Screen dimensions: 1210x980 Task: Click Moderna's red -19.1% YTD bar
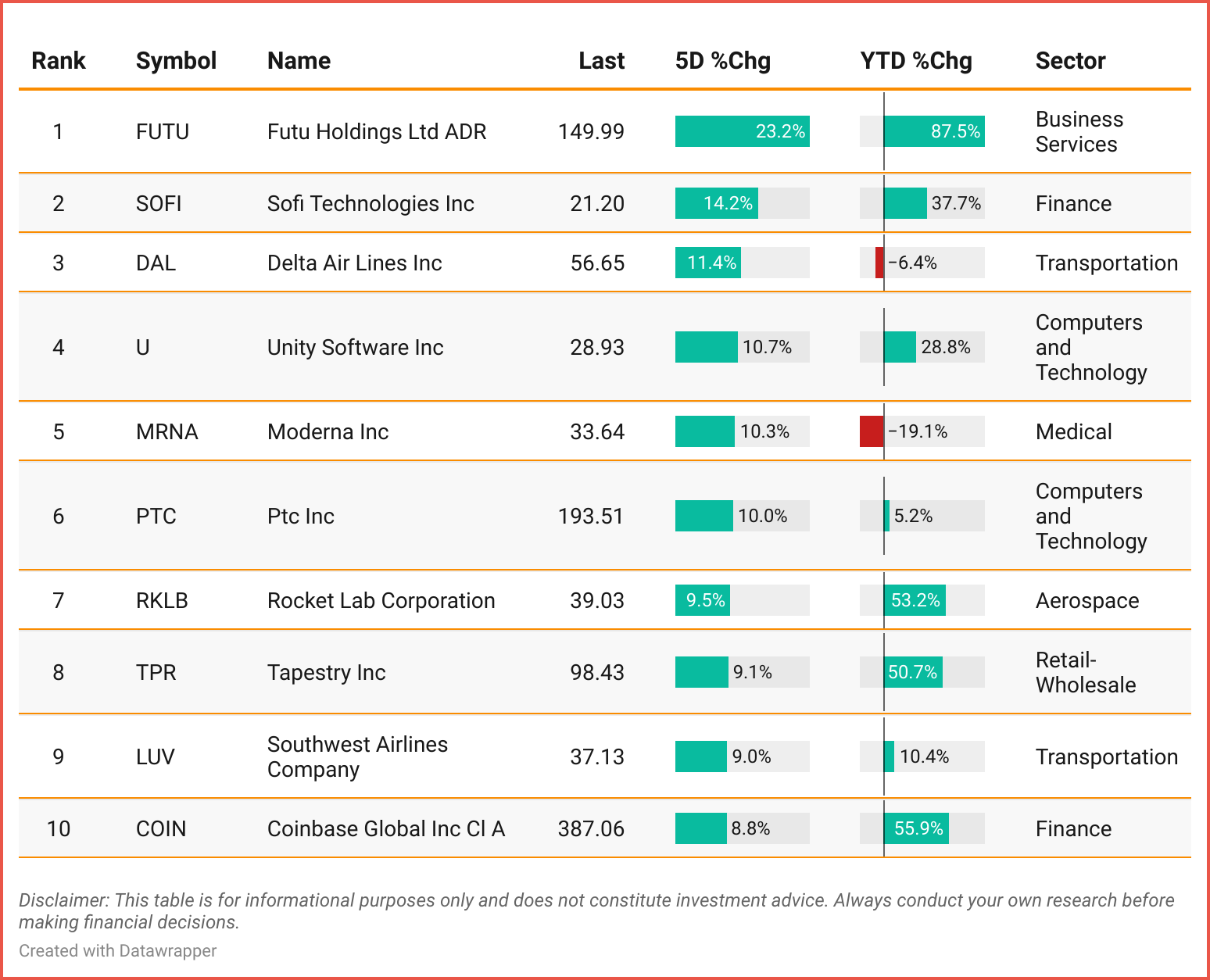(x=872, y=431)
